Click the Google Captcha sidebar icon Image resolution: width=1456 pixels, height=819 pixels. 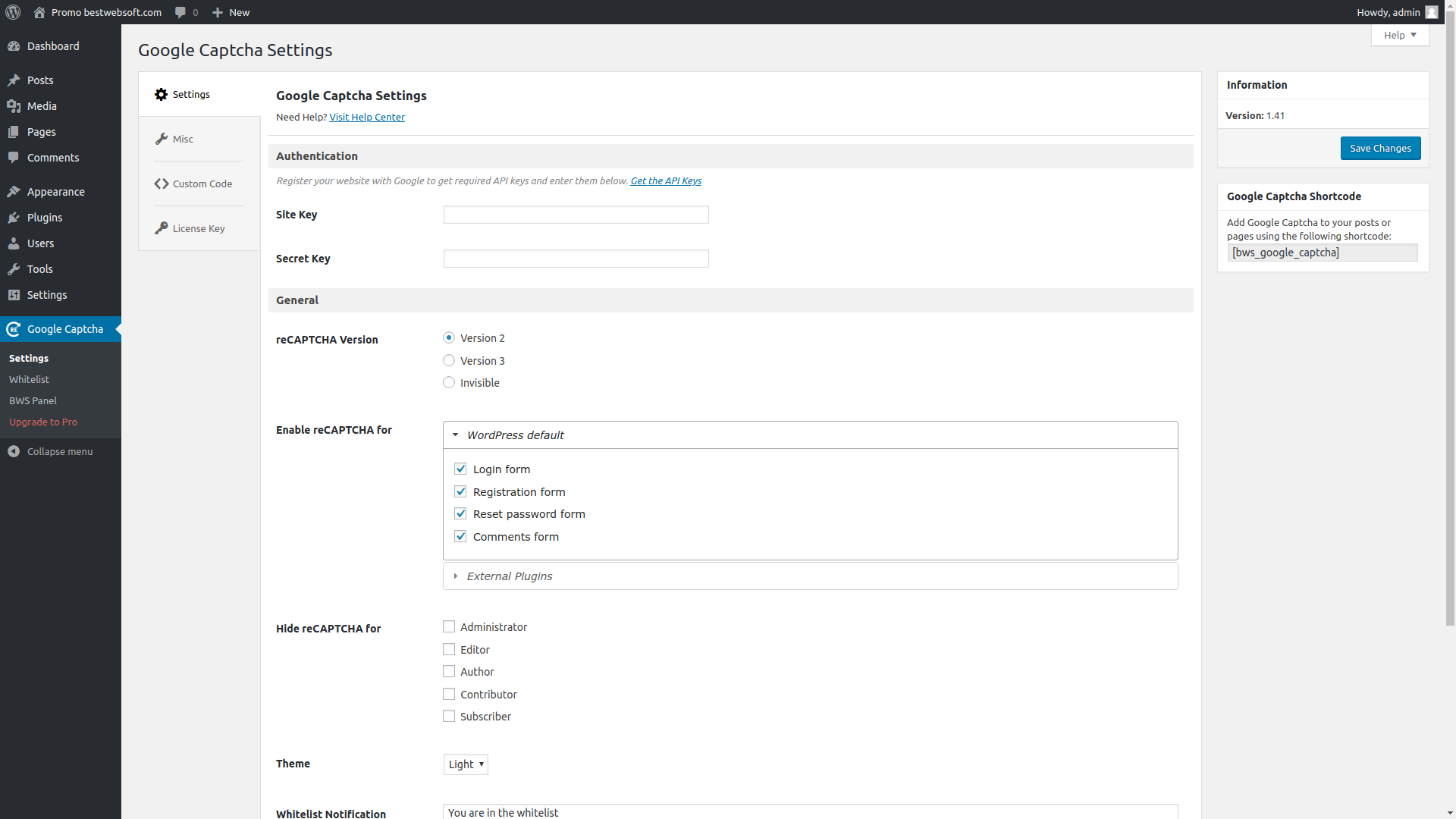pyautogui.click(x=14, y=329)
